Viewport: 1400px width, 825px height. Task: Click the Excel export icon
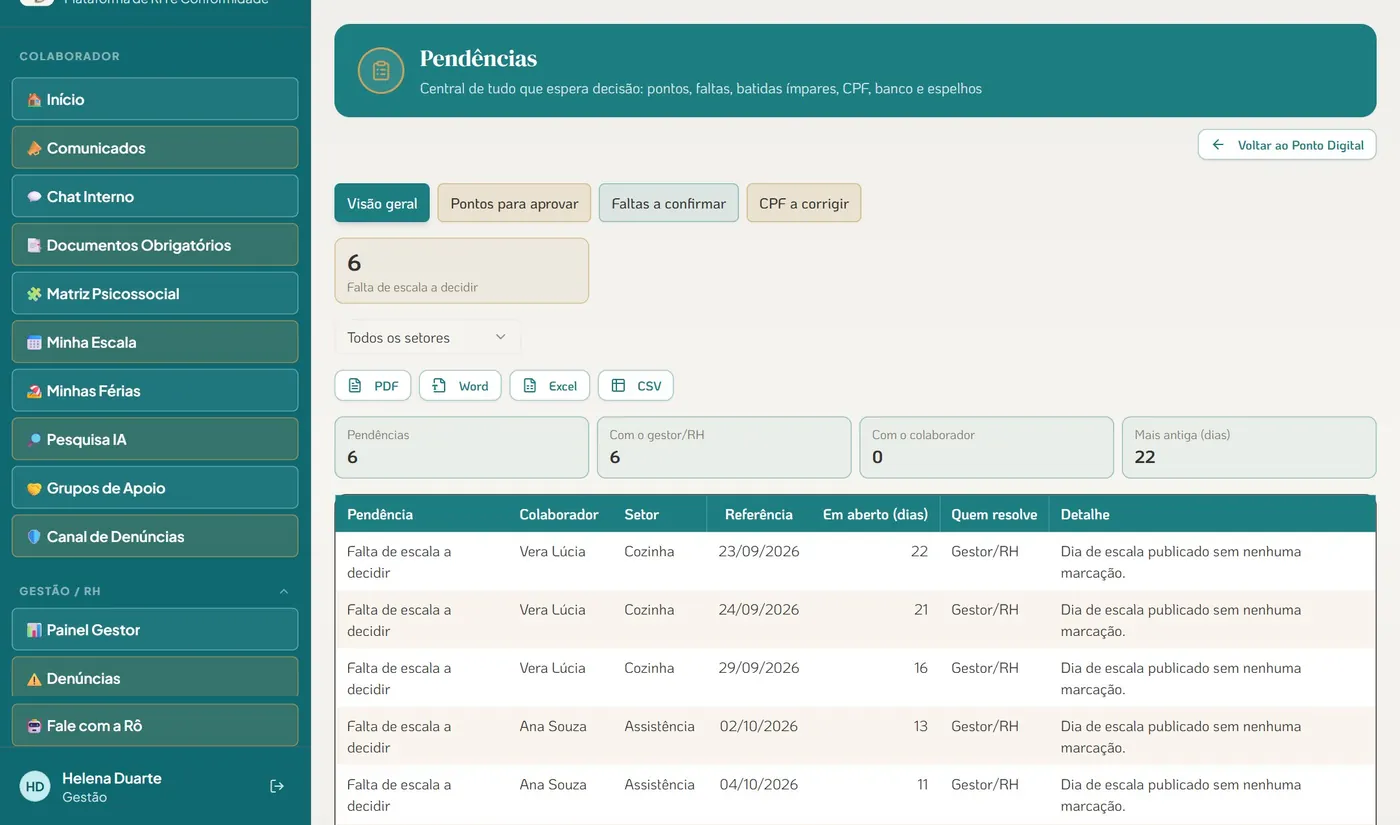530,386
